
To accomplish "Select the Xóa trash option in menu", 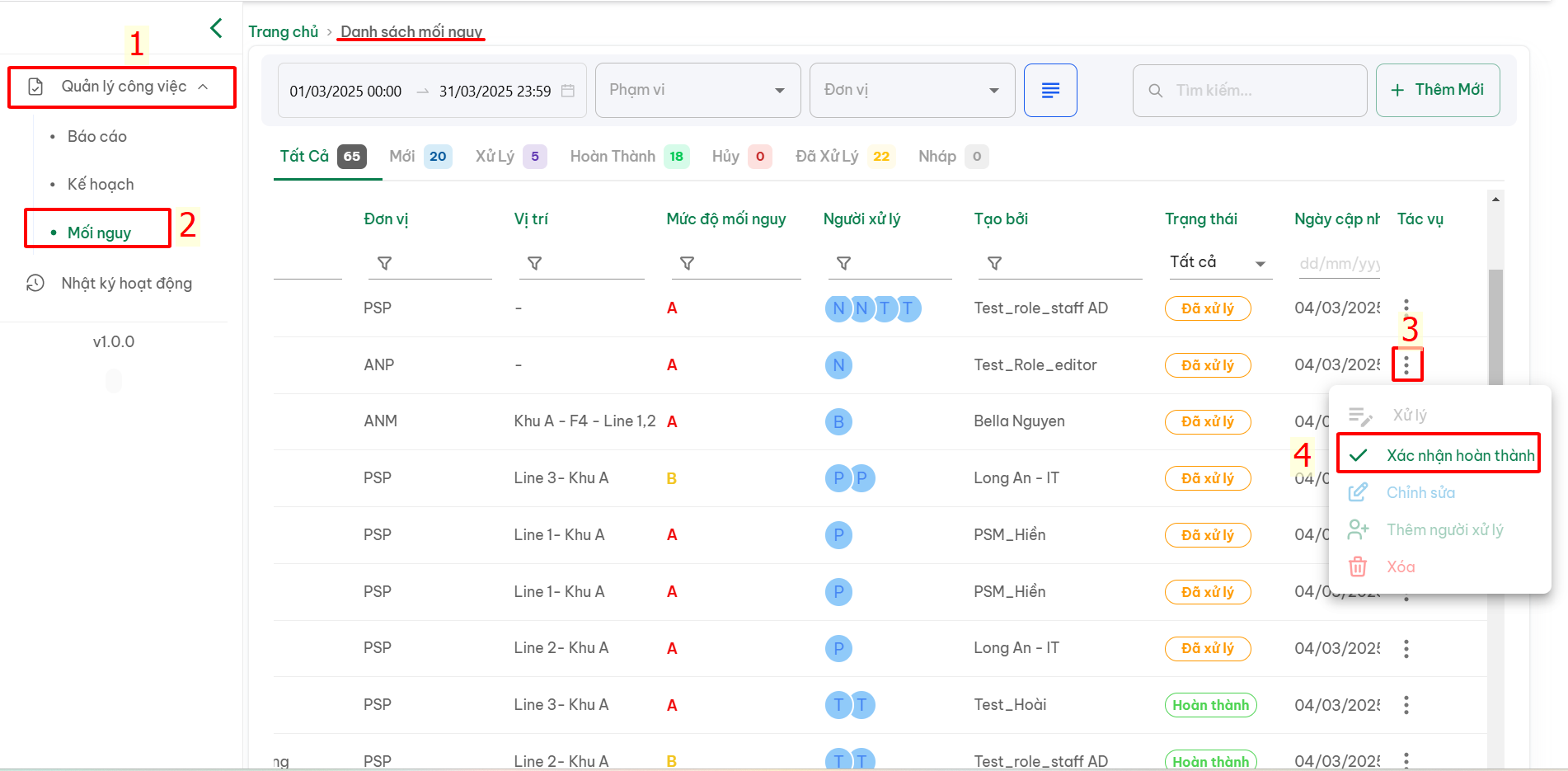I will click(x=1400, y=566).
